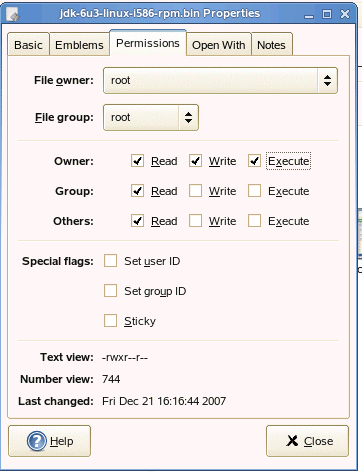Image resolution: width=362 pixels, height=472 pixels.
Task: Open the File owner dropdown
Action: [220, 80]
